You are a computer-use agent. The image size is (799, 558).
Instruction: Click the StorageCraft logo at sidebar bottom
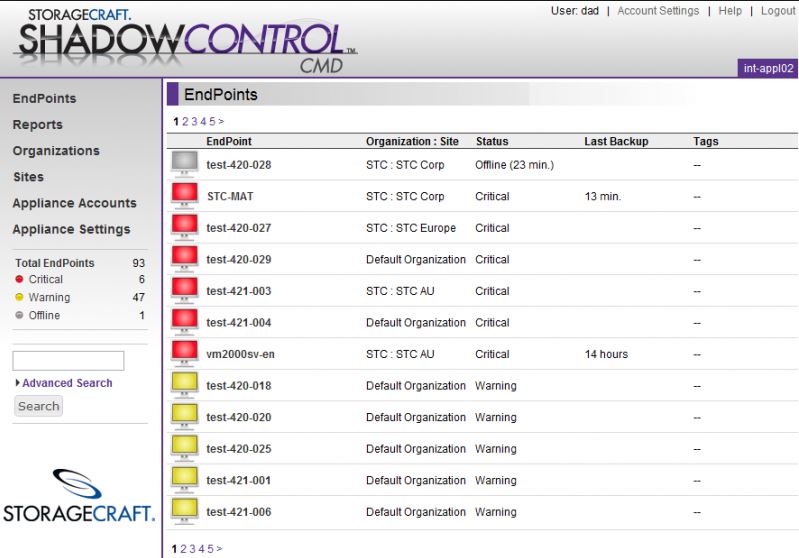click(78, 496)
